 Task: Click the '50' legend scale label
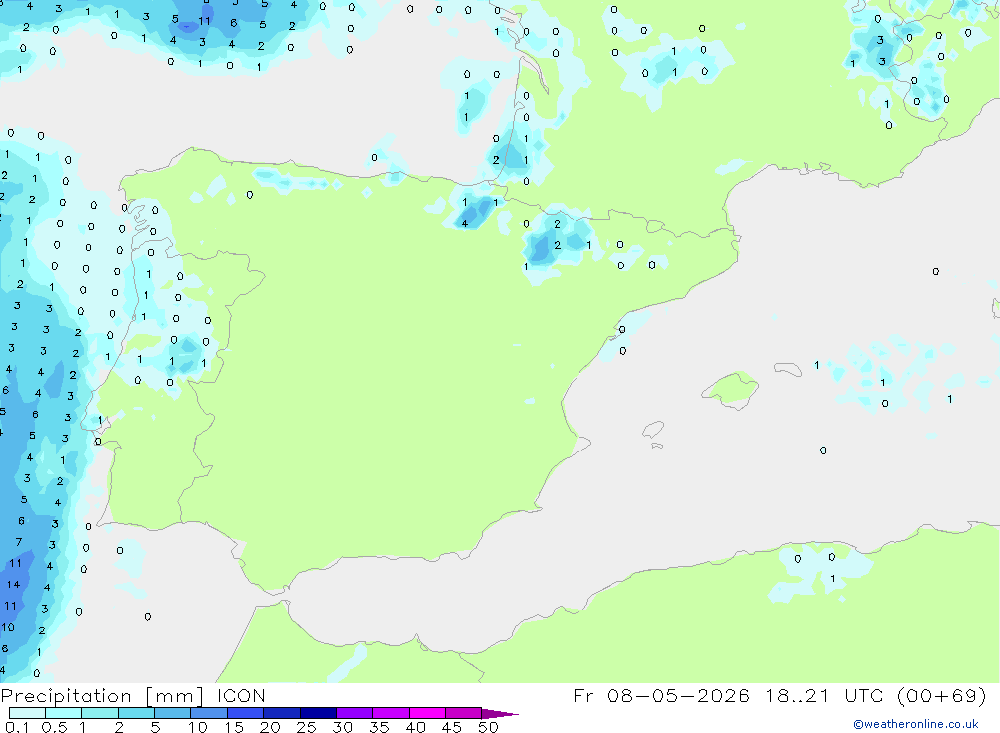point(488,727)
